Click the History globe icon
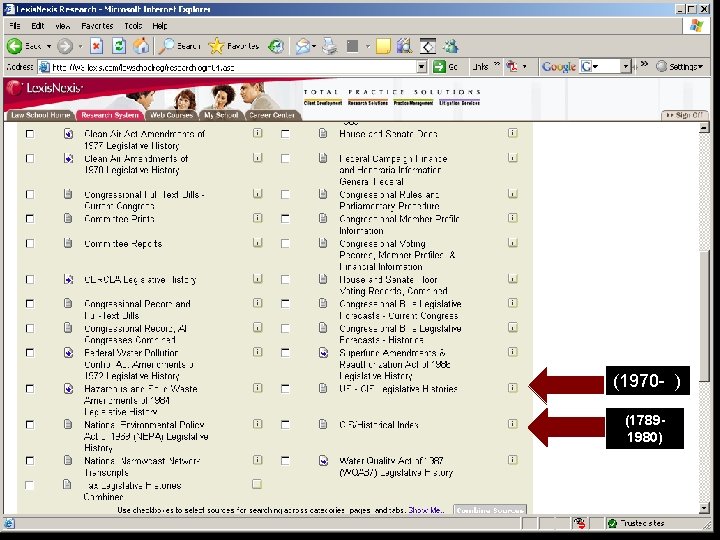Viewport: 720px width, 540px height. tap(276, 46)
